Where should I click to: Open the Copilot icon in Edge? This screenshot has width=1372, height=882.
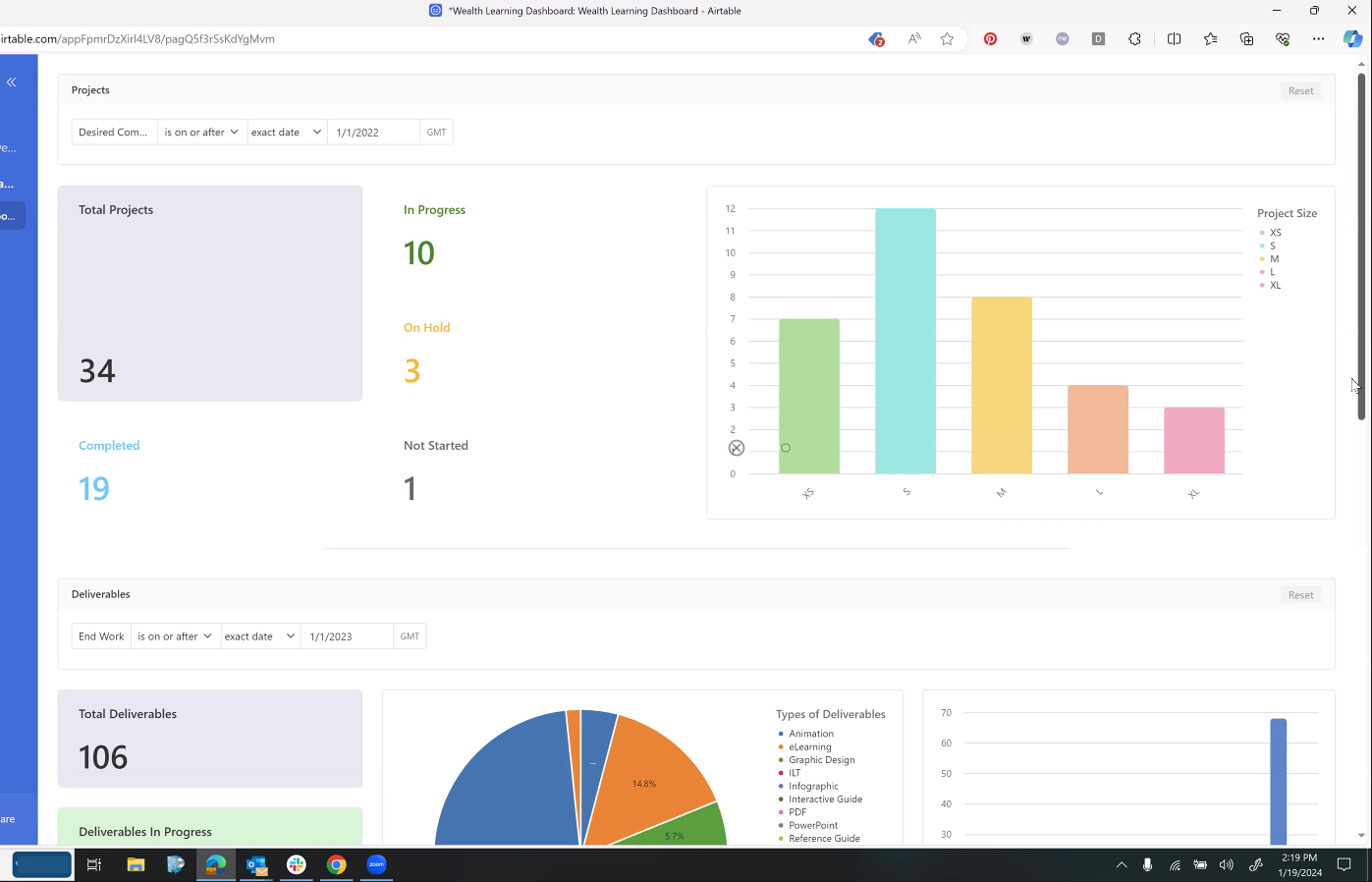[1353, 39]
